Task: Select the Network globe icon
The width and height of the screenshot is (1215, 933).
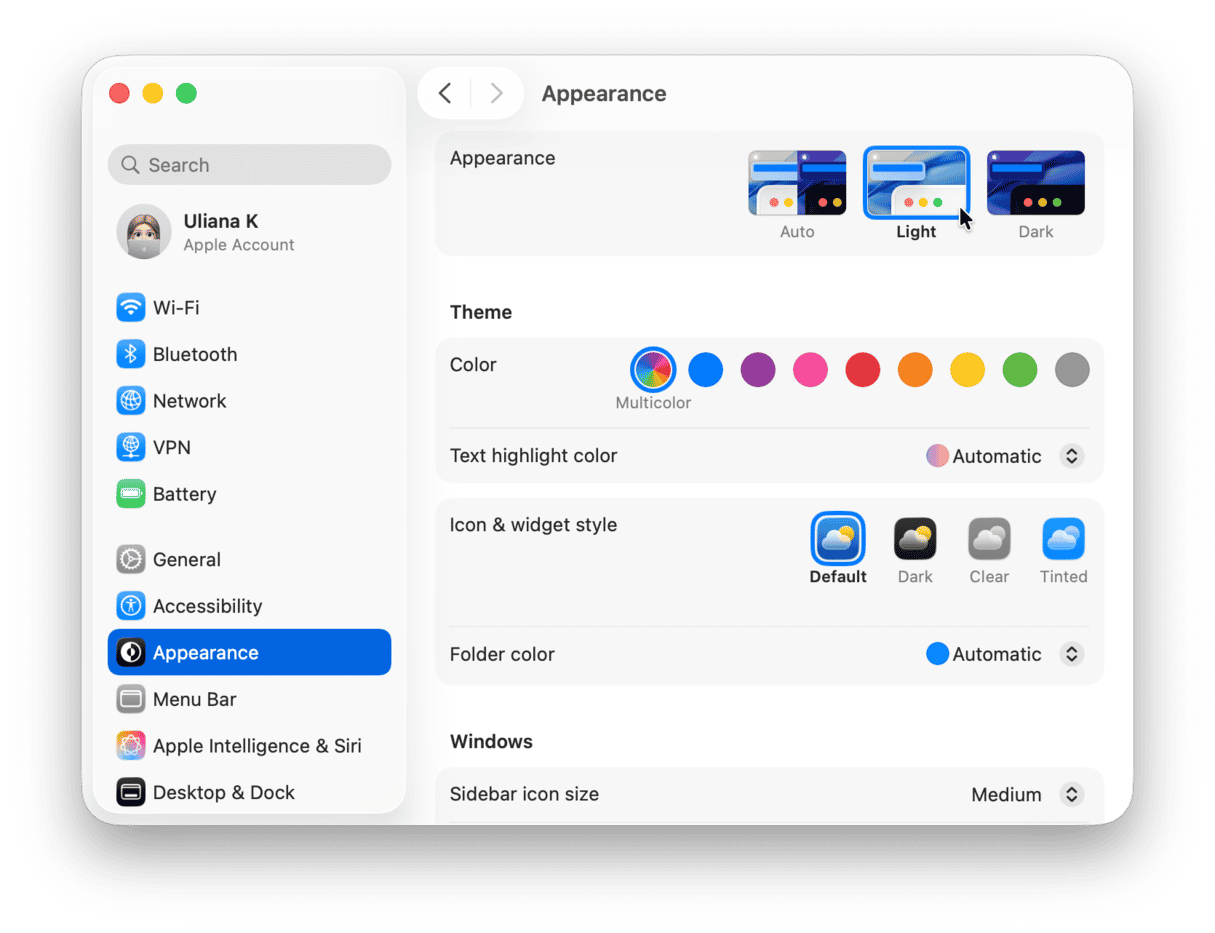Action: point(131,401)
